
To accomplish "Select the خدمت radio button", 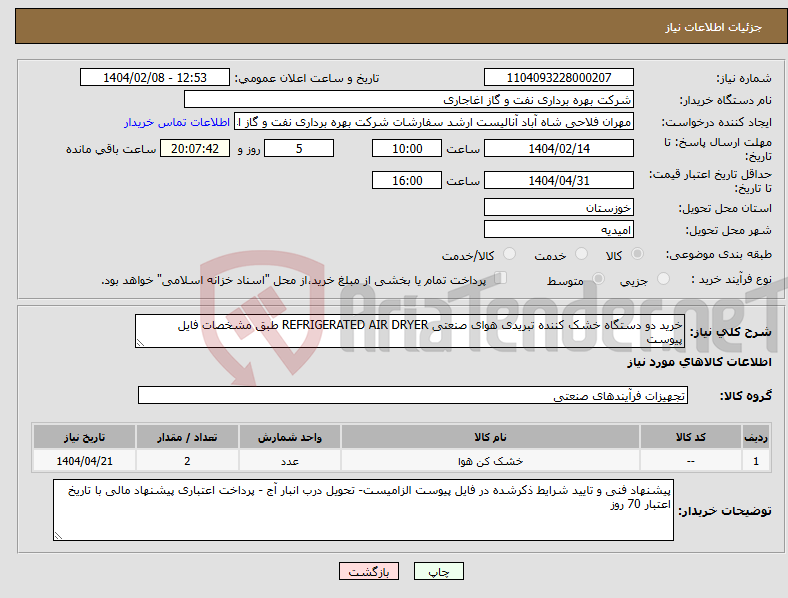I will tap(581, 254).
